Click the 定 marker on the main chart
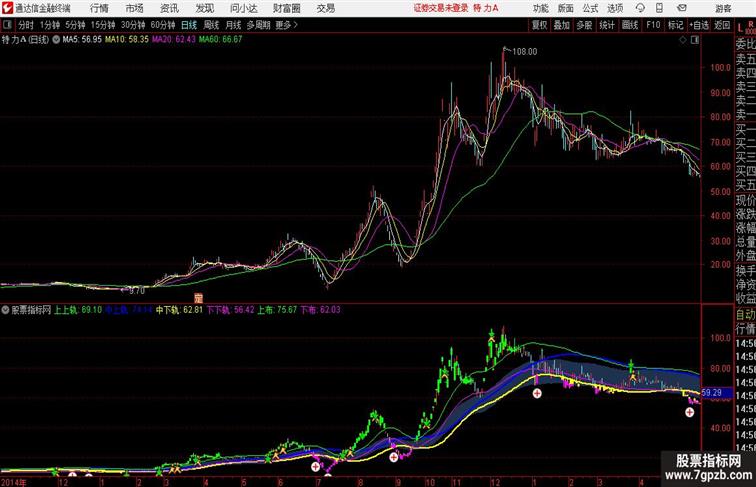 pyautogui.click(x=198, y=298)
